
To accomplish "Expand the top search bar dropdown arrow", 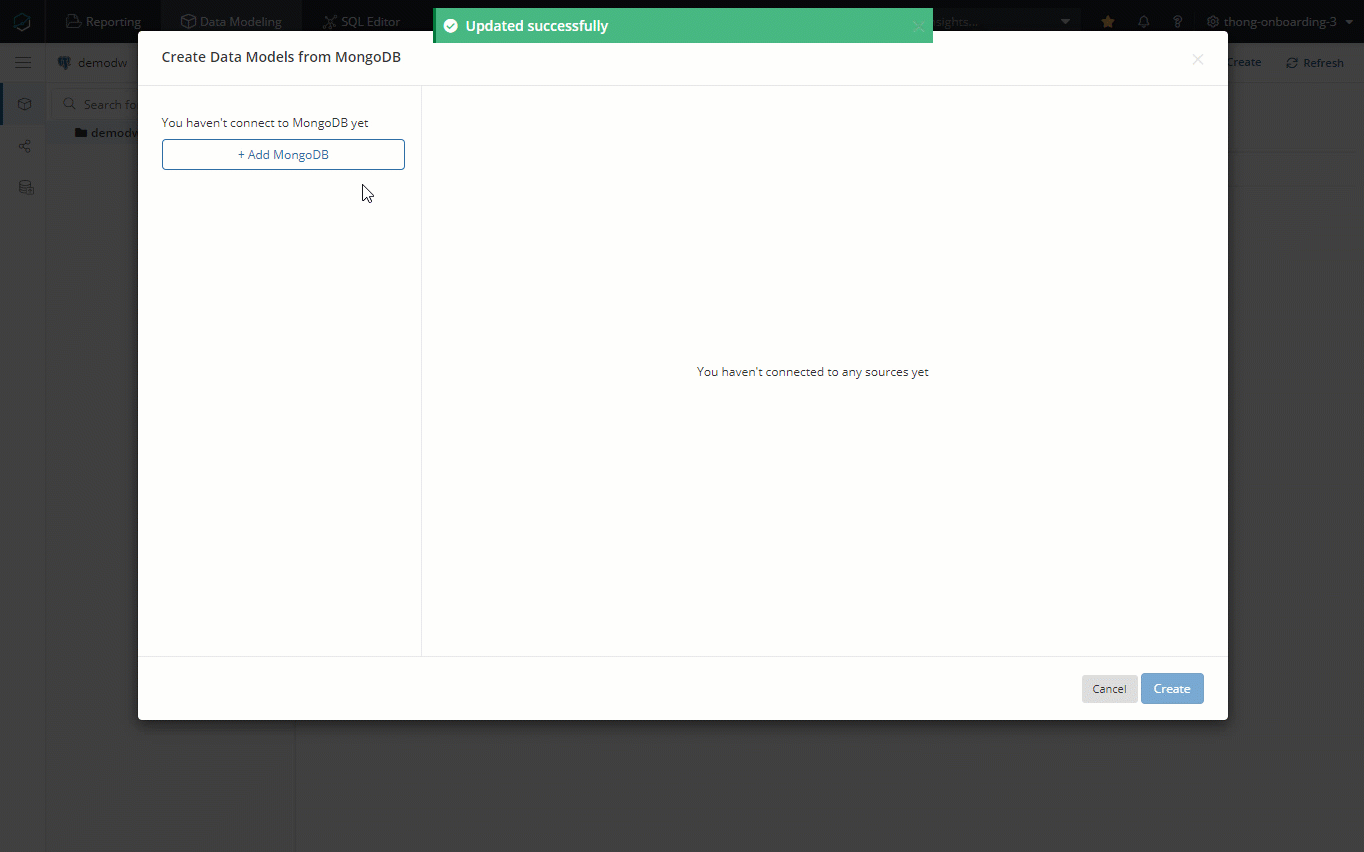I will click(x=1065, y=21).
